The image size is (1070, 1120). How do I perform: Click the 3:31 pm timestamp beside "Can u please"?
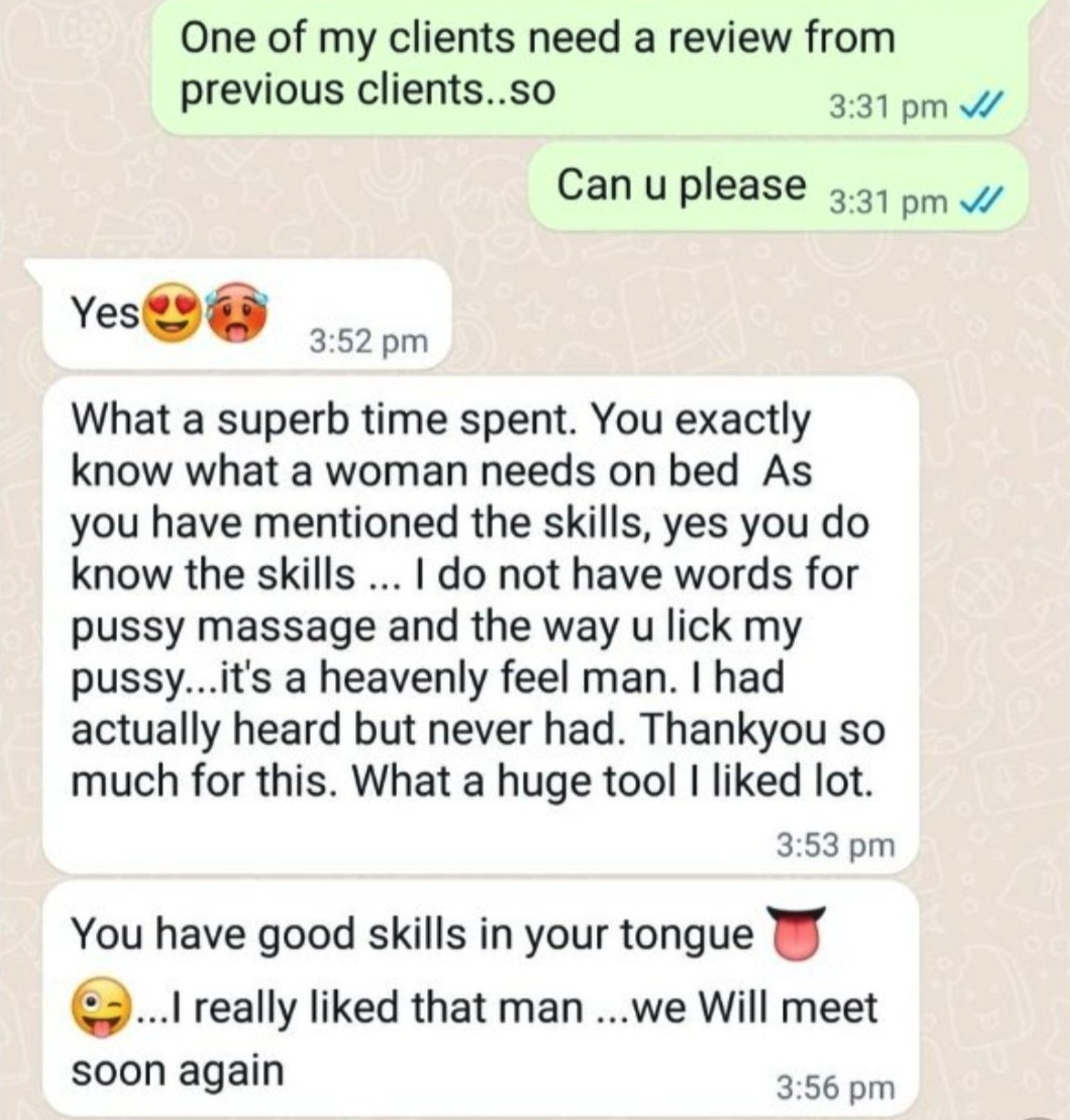point(888,201)
